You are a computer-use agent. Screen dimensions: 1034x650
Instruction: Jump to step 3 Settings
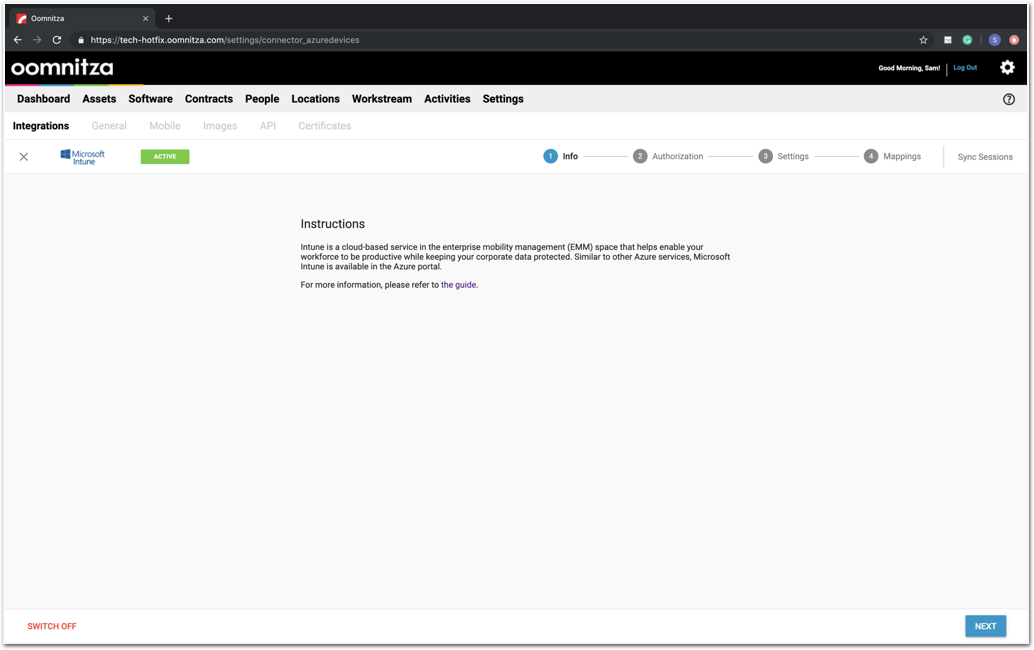[784, 156]
